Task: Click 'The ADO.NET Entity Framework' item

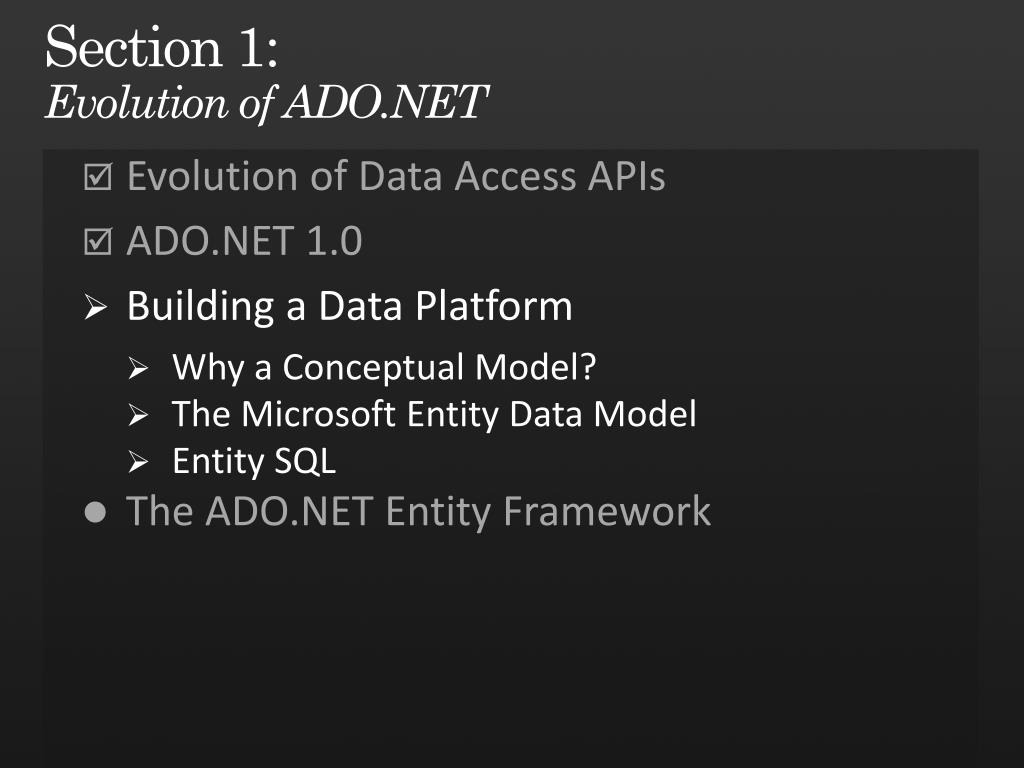Action: tap(419, 511)
